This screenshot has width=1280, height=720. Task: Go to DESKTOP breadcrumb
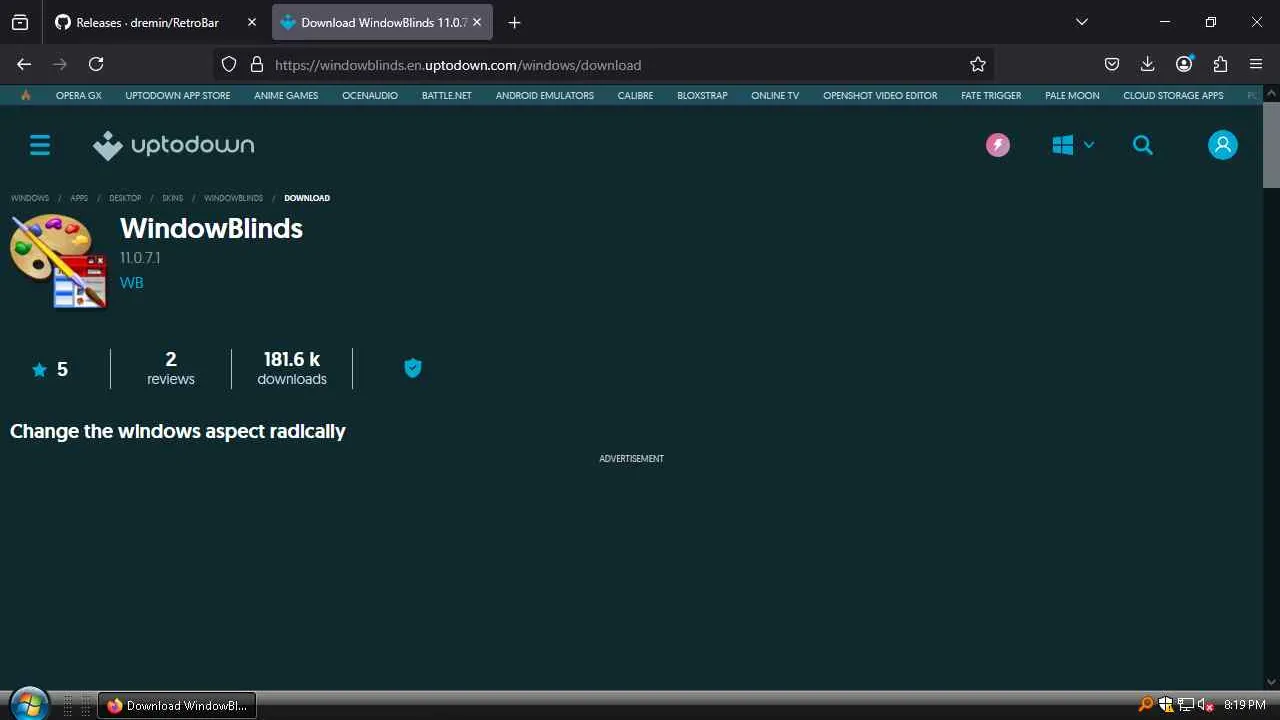[125, 198]
